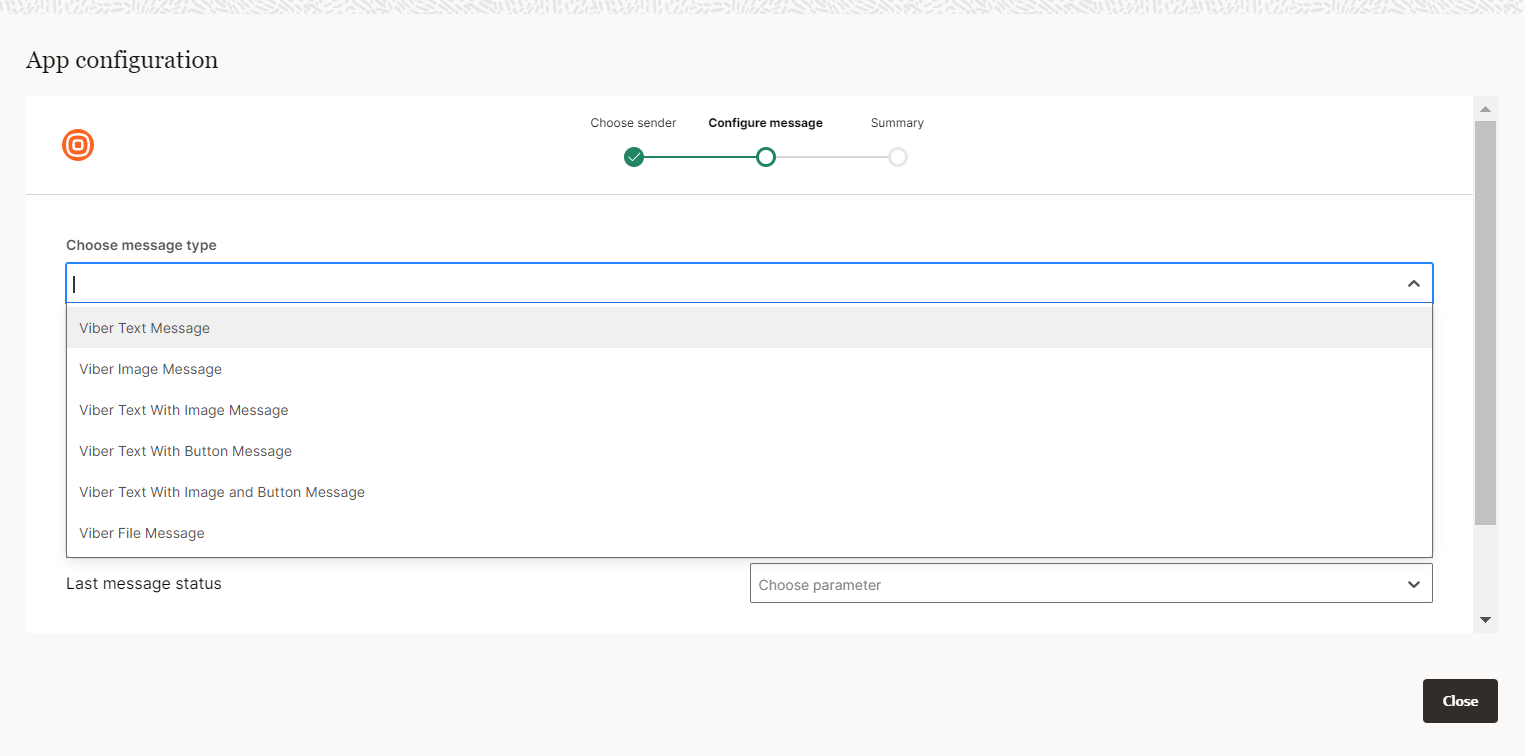Click the completed Choose sender step checkmark
The width and height of the screenshot is (1525, 756).
pyautogui.click(x=634, y=157)
